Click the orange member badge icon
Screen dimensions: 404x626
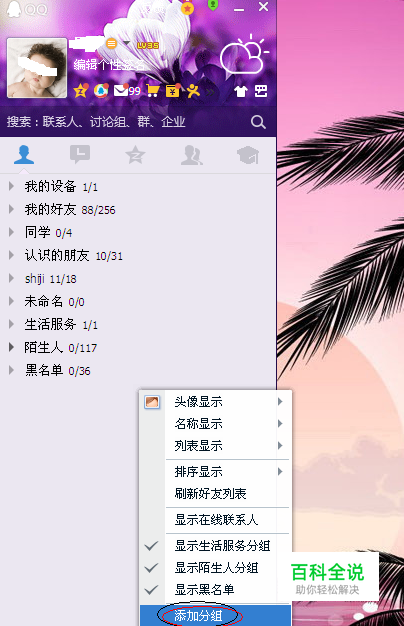pos(111,43)
